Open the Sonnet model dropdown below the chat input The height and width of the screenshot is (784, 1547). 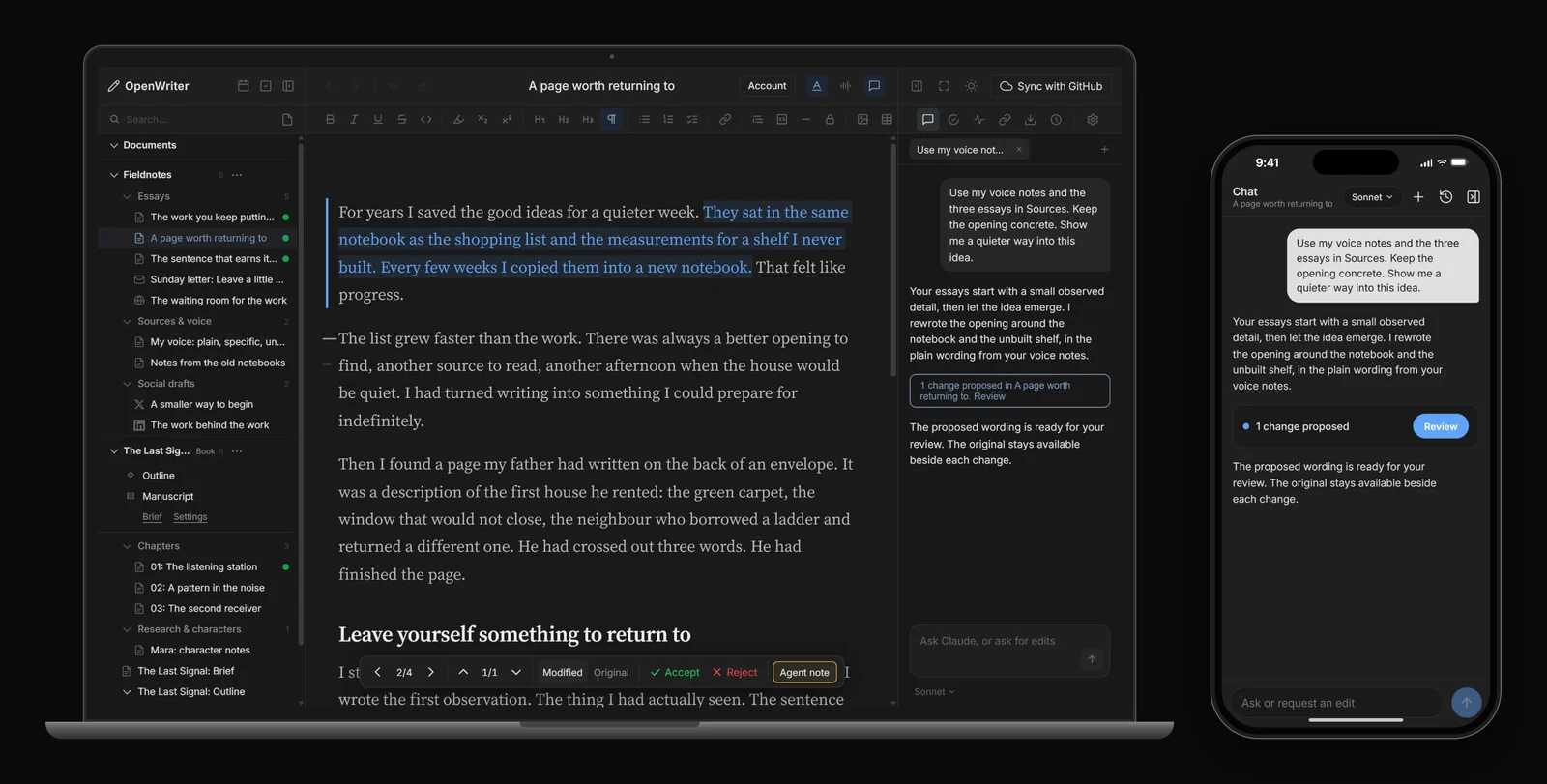[x=934, y=692]
